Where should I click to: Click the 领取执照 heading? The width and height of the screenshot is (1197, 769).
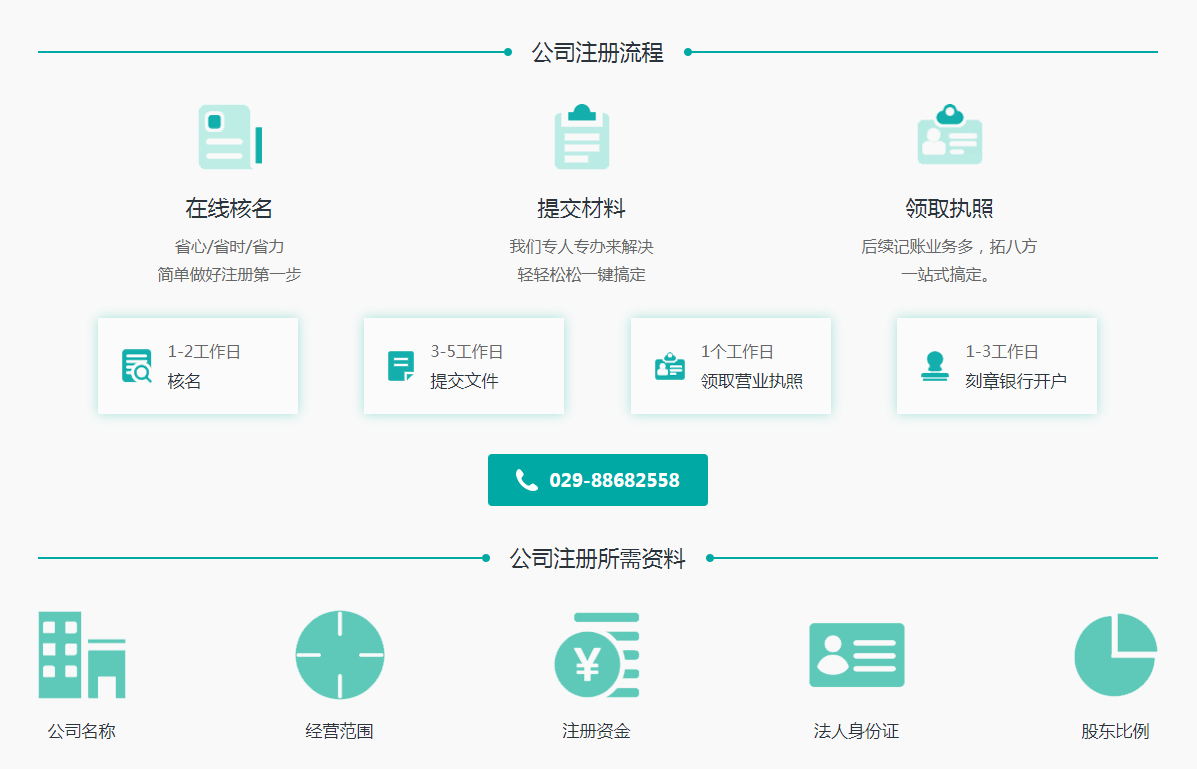point(949,208)
